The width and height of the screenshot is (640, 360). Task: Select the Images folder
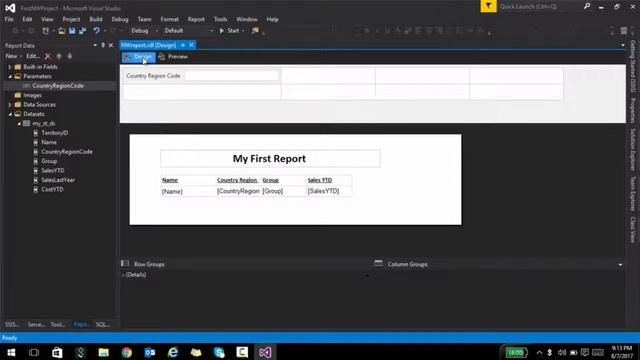(32, 95)
